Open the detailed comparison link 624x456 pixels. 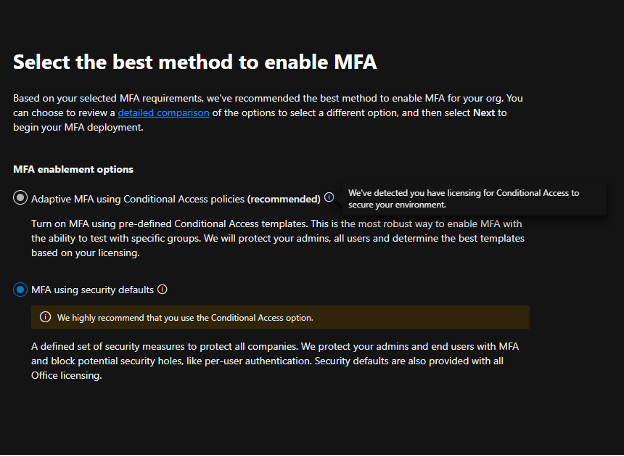[x=169, y=113]
